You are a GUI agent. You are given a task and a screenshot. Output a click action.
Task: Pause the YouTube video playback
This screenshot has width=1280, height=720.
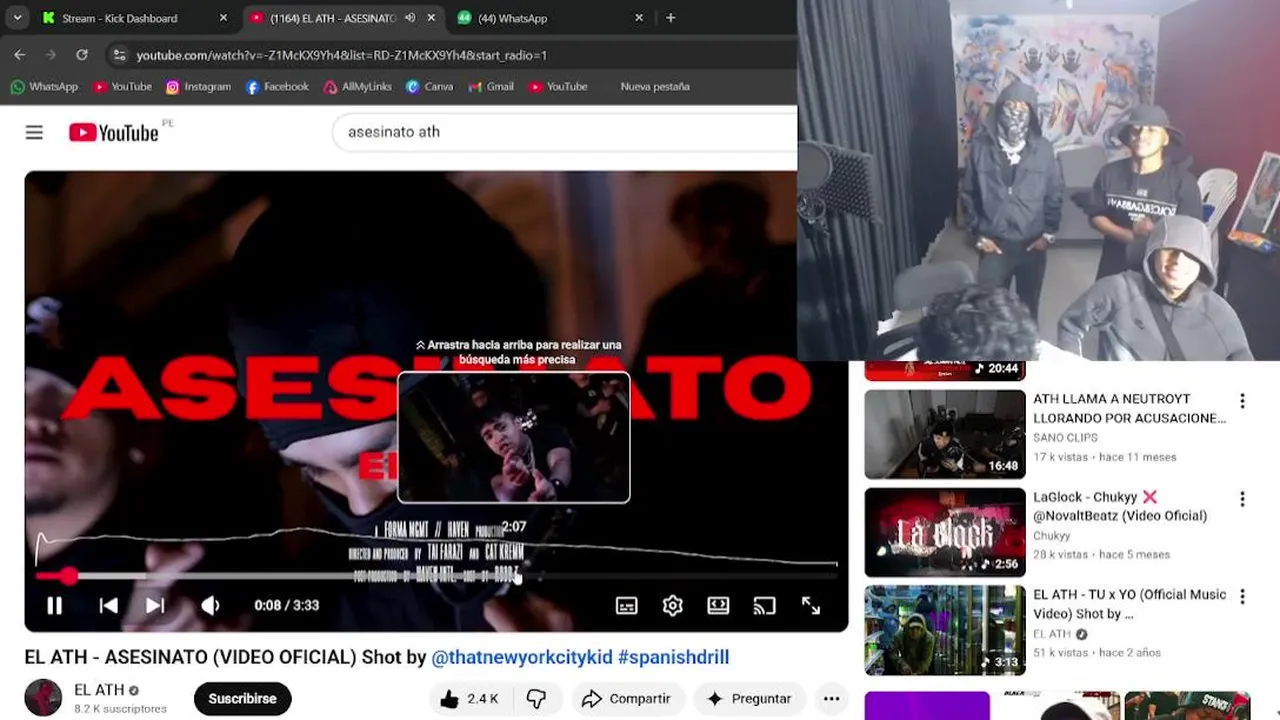tap(55, 605)
